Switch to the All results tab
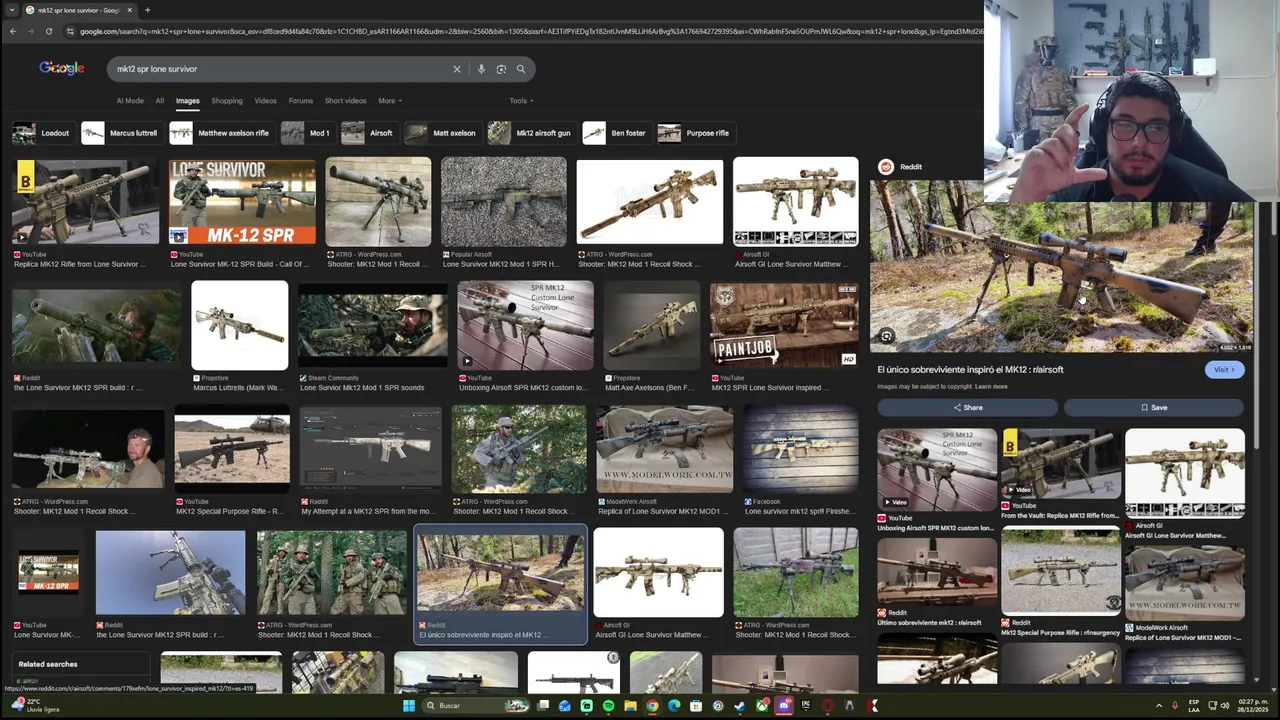This screenshot has height=720, width=1280. point(159,101)
